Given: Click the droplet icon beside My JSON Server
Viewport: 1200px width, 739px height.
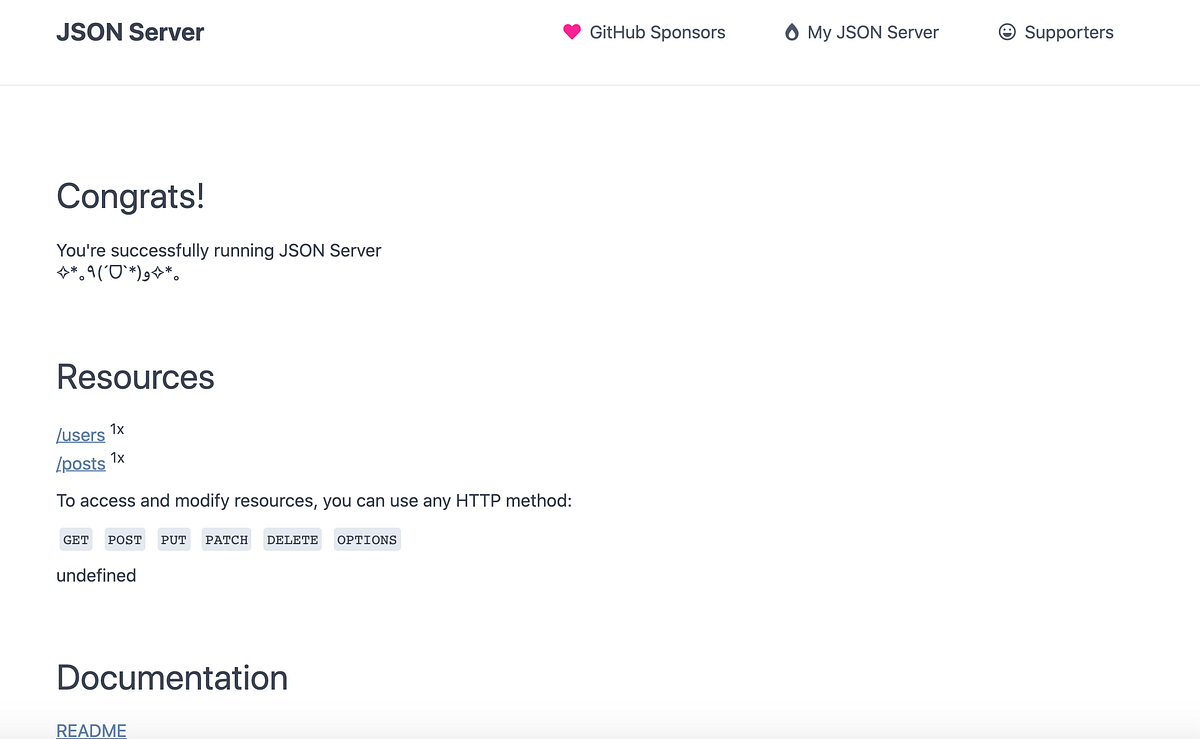Looking at the screenshot, I should click(x=791, y=32).
